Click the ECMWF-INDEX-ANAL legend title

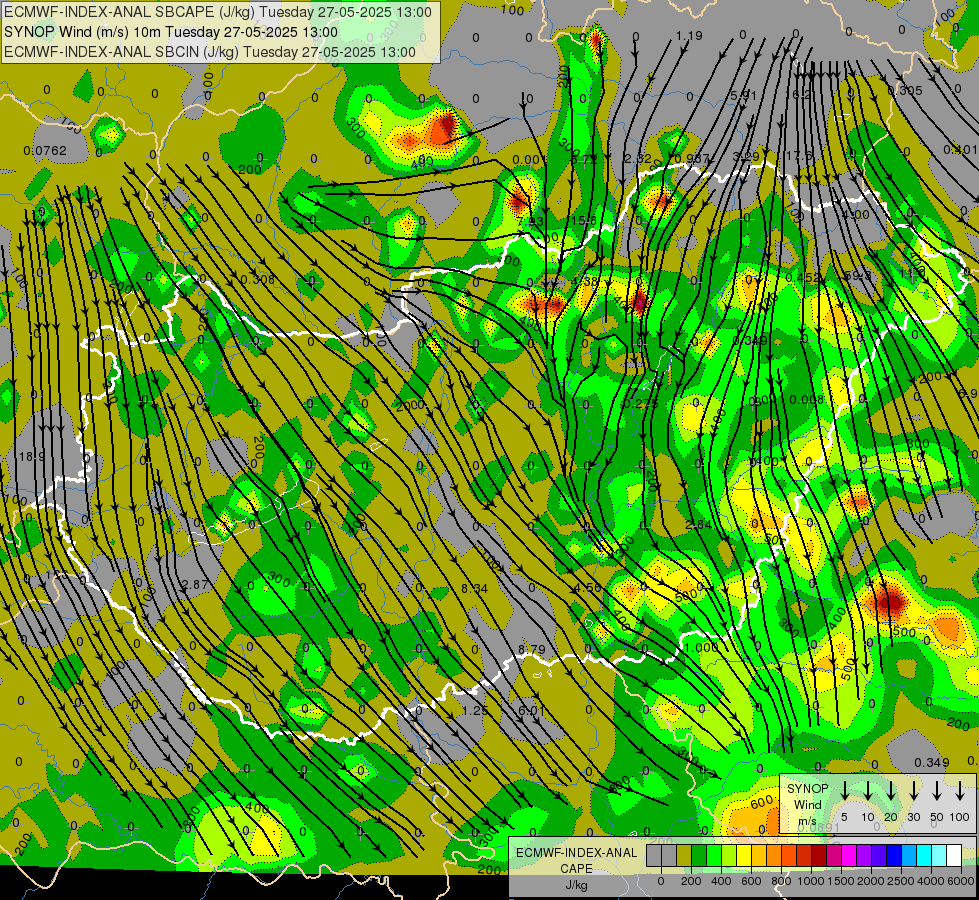[577, 853]
